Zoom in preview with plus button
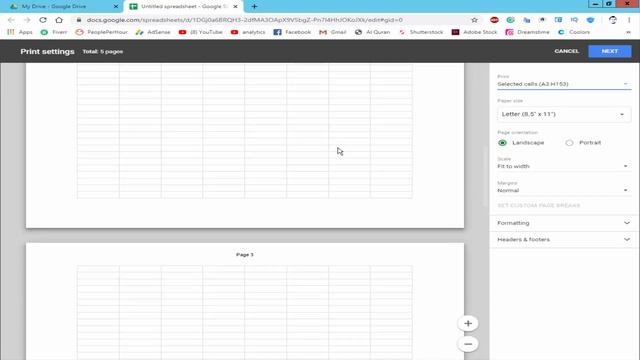Viewport: 640px width, 360px height. click(x=468, y=323)
